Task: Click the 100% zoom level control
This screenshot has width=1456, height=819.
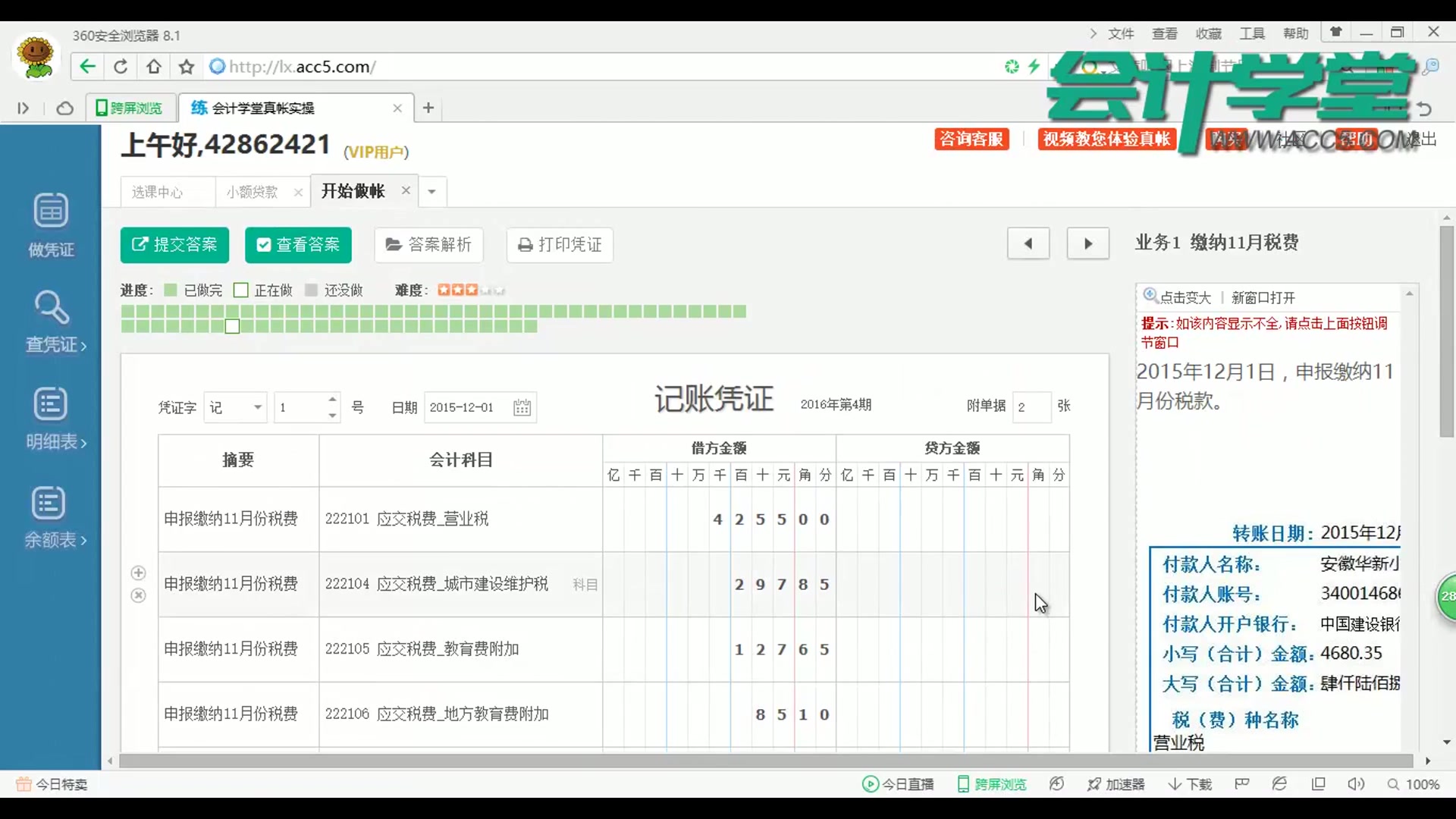Action: point(1414,784)
